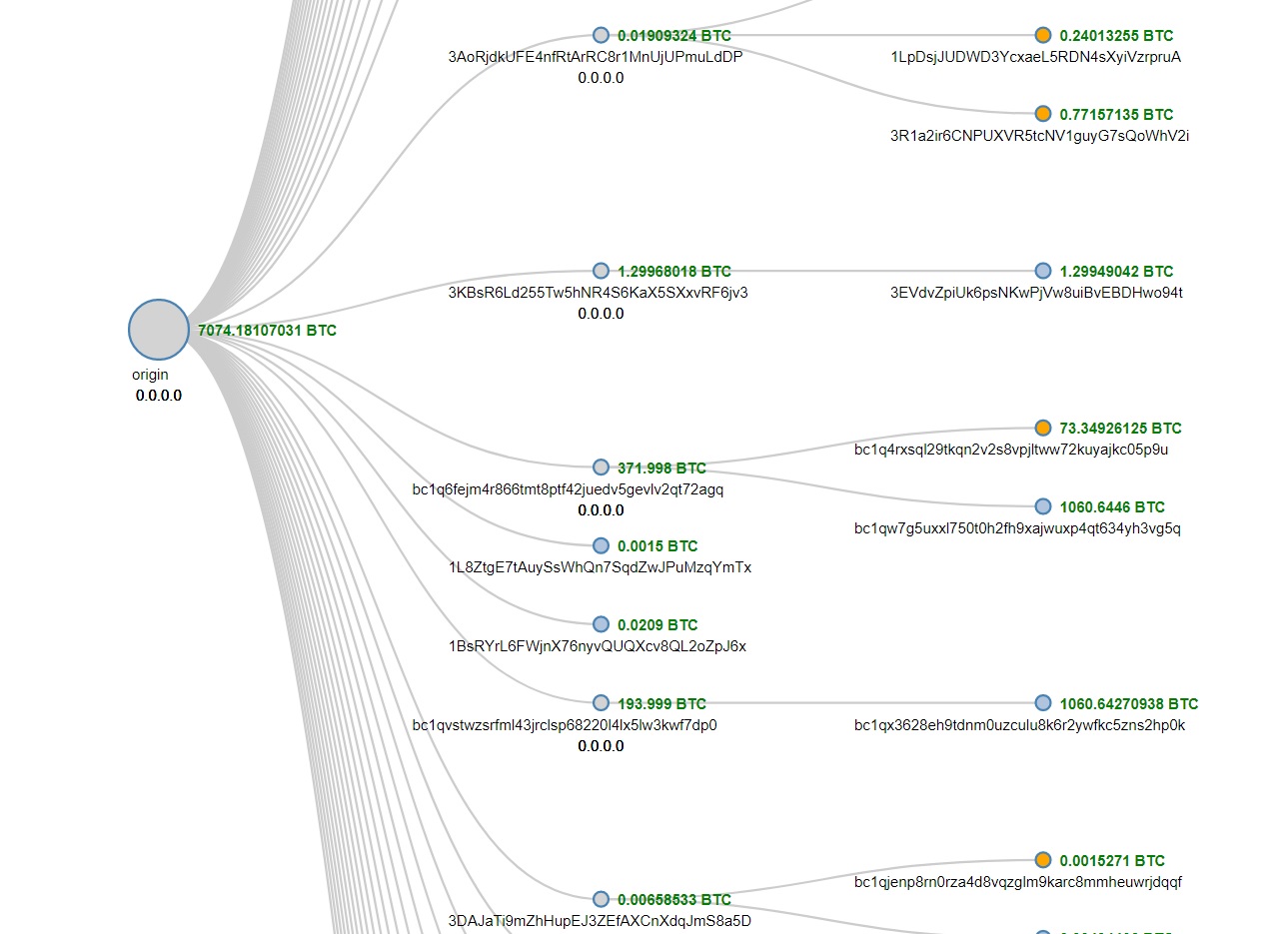Screen dimensions: 1288x934
Task: Click the 0.0015 BTC amount label
Action: pyautogui.click(x=657, y=545)
